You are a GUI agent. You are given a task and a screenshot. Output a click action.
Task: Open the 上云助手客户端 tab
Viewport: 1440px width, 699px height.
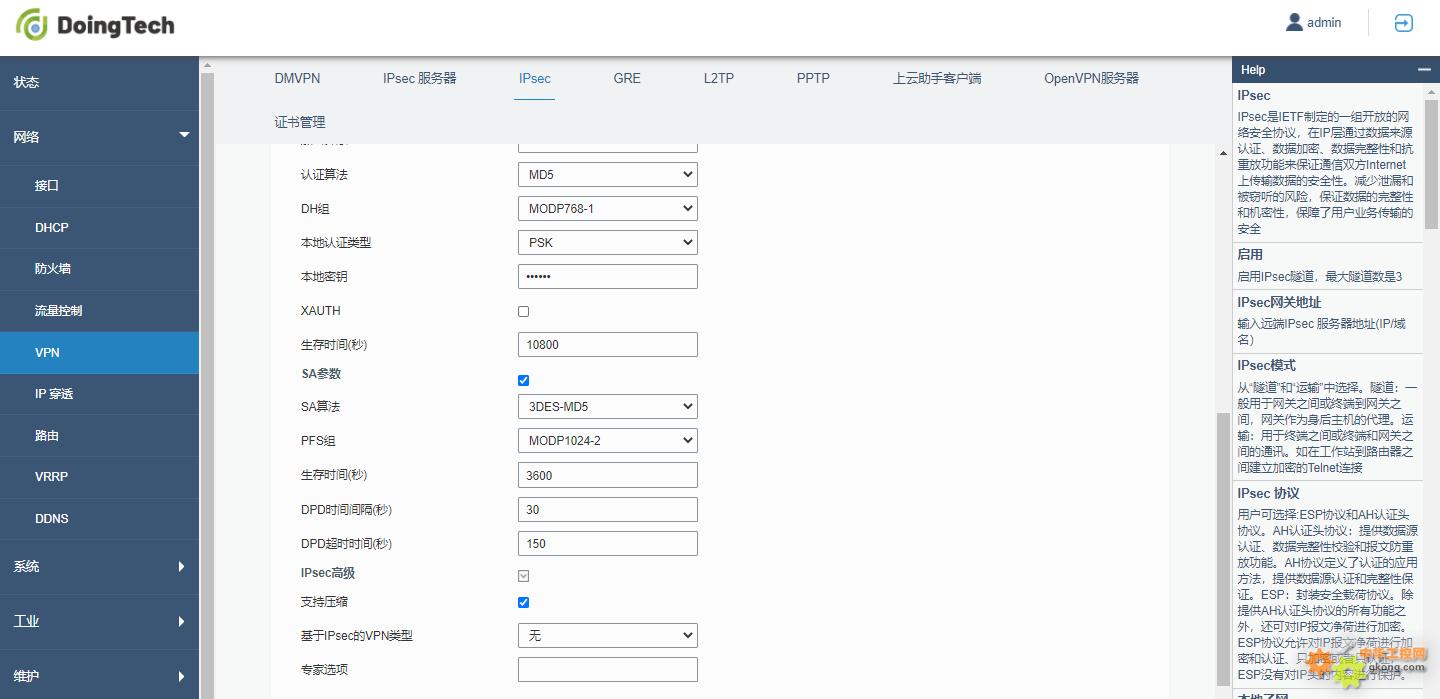(x=937, y=78)
